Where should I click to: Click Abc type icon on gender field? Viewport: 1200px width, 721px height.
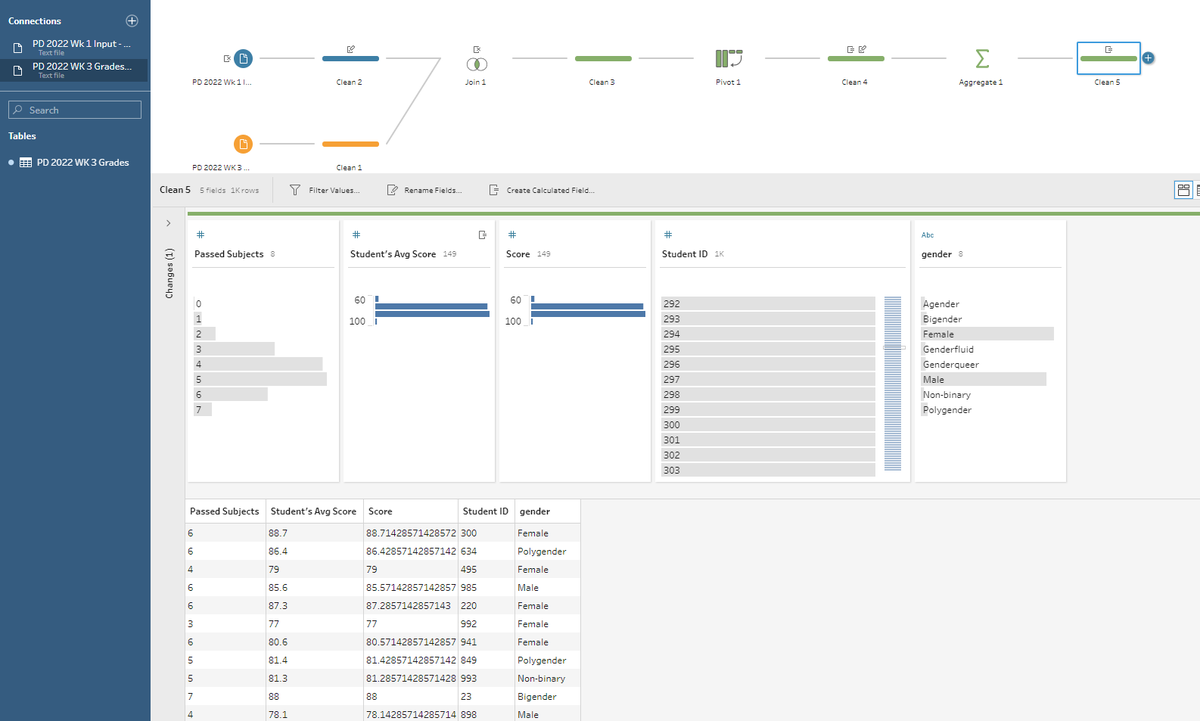point(927,234)
